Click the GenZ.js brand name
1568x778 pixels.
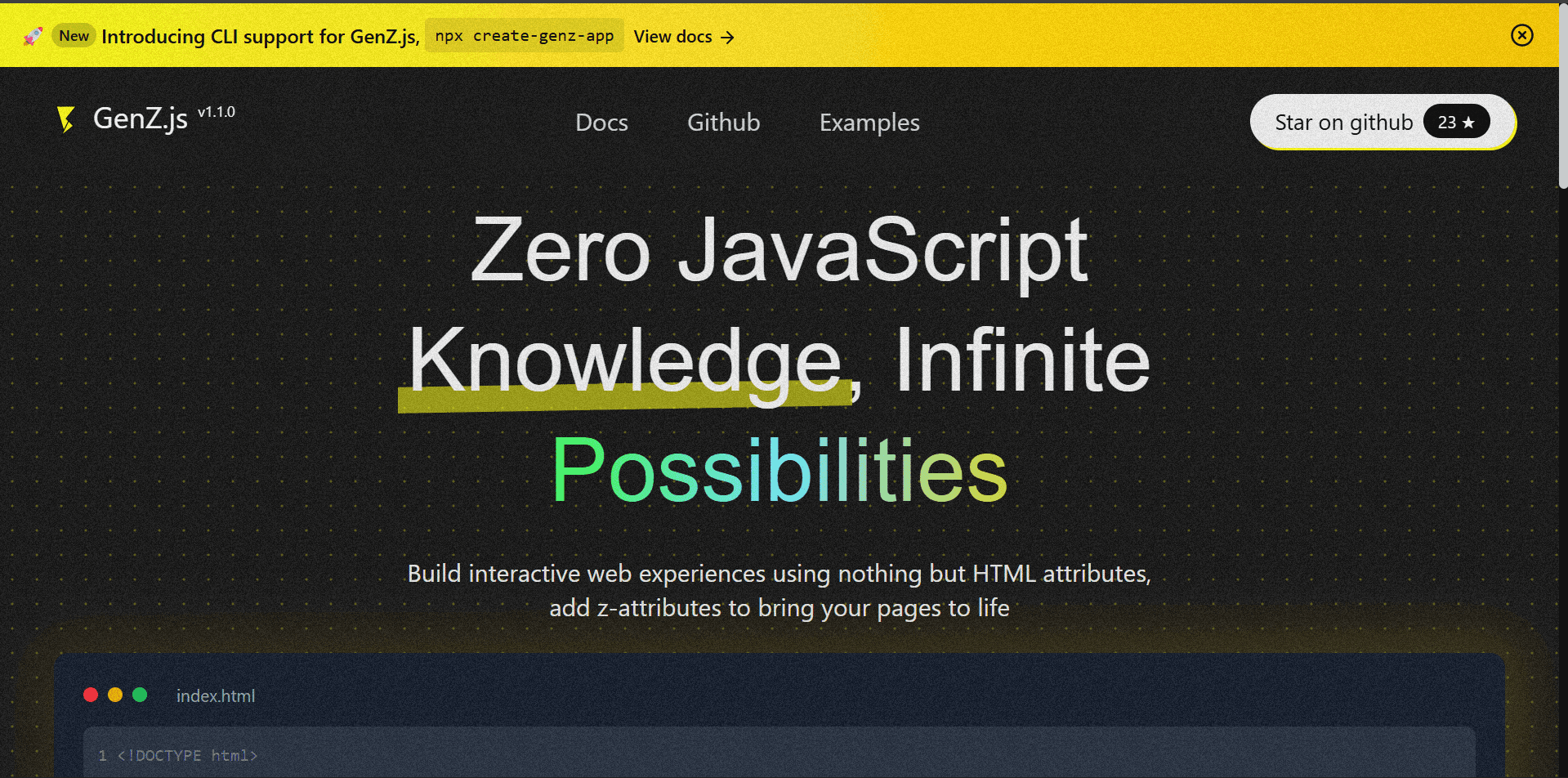[141, 118]
